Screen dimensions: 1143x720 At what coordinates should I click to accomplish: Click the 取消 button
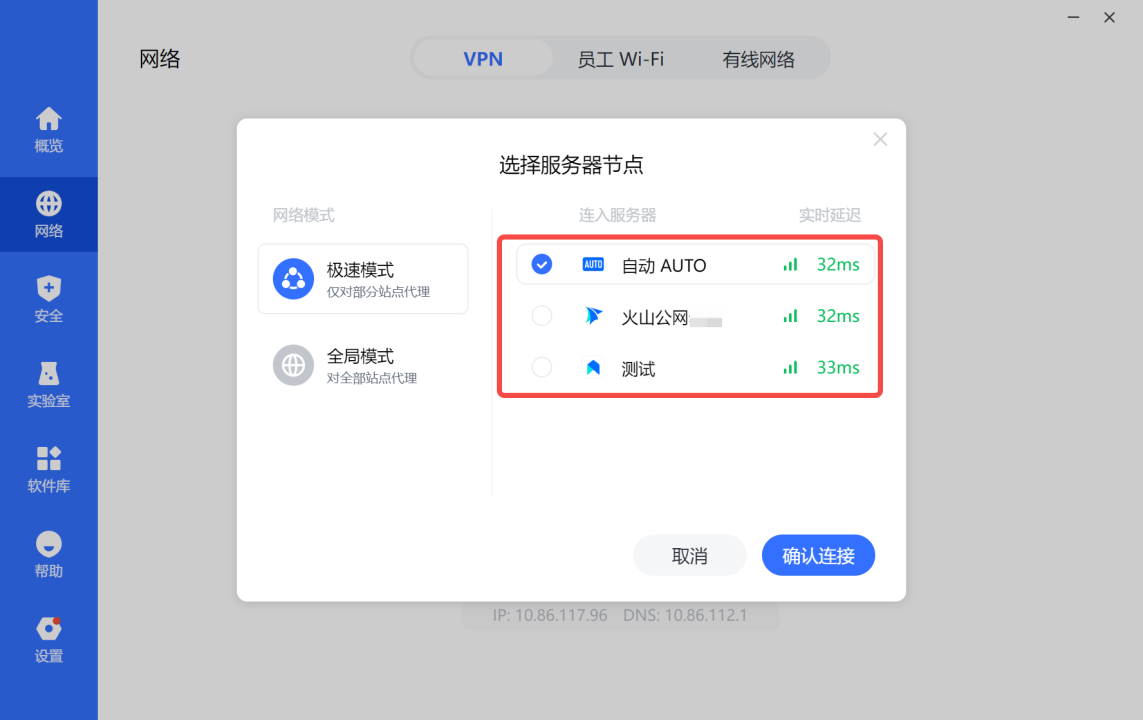pyautogui.click(x=690, y=555)
